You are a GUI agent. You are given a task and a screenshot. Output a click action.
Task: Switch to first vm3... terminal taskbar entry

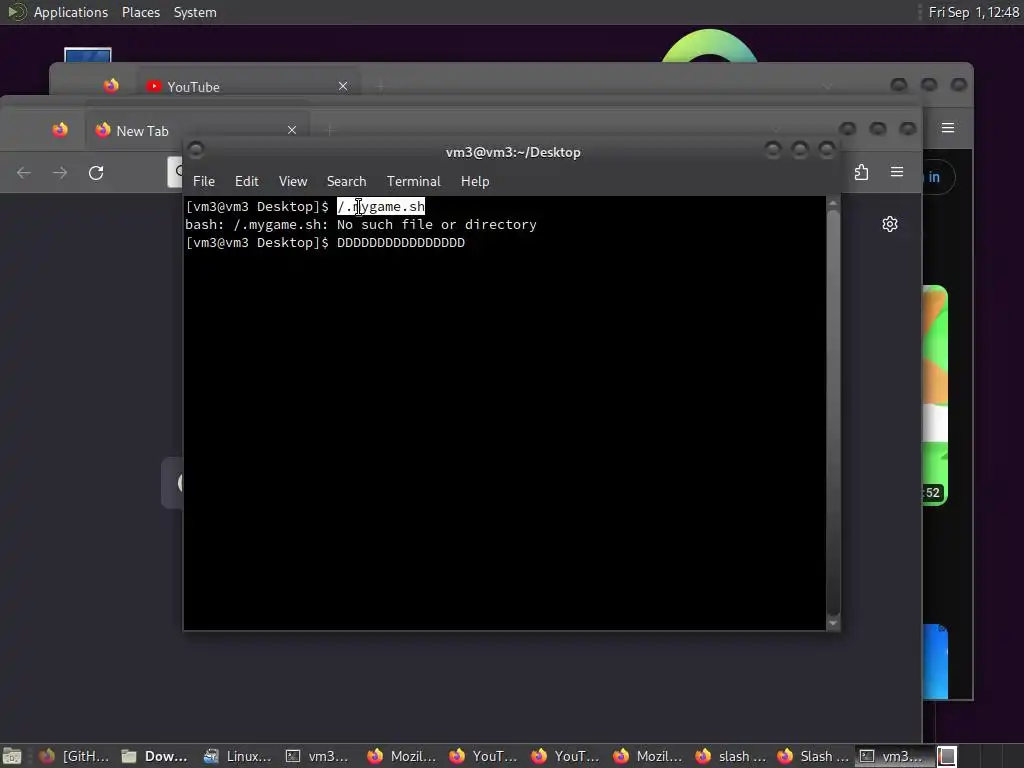point(317,756)
